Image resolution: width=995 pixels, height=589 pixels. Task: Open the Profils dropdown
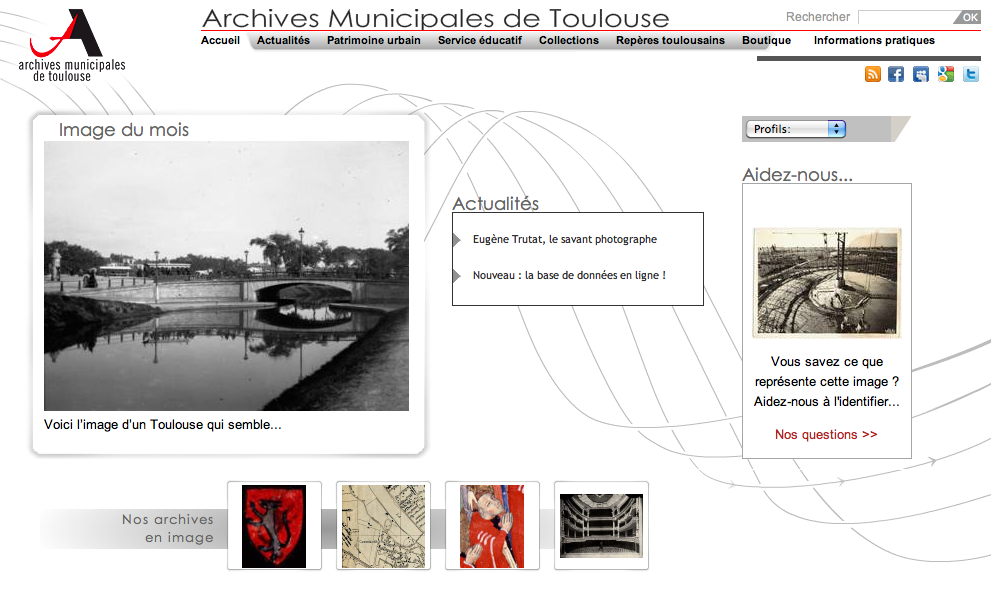click(x=796, y=129)
